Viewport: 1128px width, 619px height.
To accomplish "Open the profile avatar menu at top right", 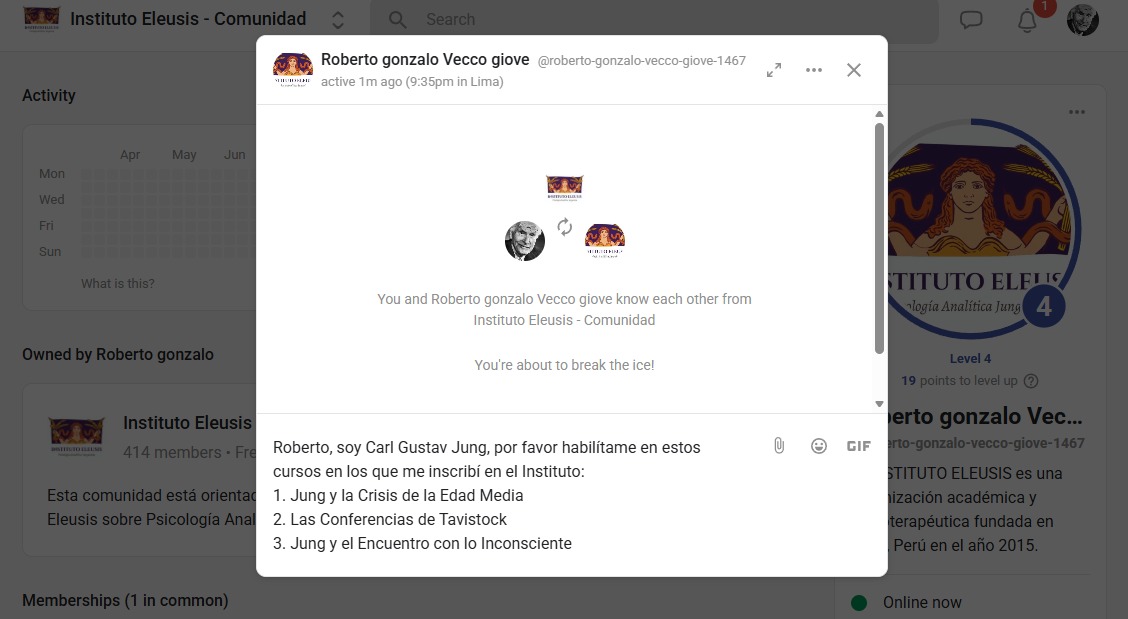I will [x=1083, y=20].
